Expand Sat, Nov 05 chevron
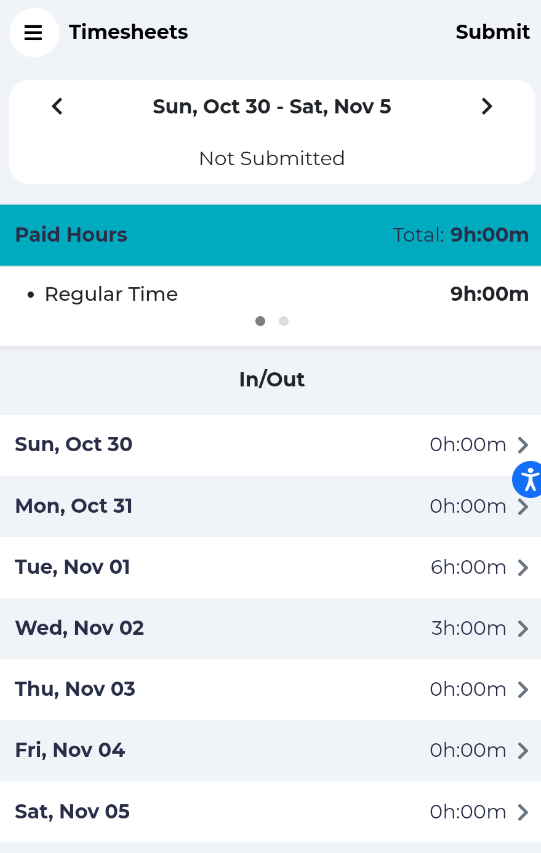The height and width of the screenshot is (853, 541). point(522,812)
